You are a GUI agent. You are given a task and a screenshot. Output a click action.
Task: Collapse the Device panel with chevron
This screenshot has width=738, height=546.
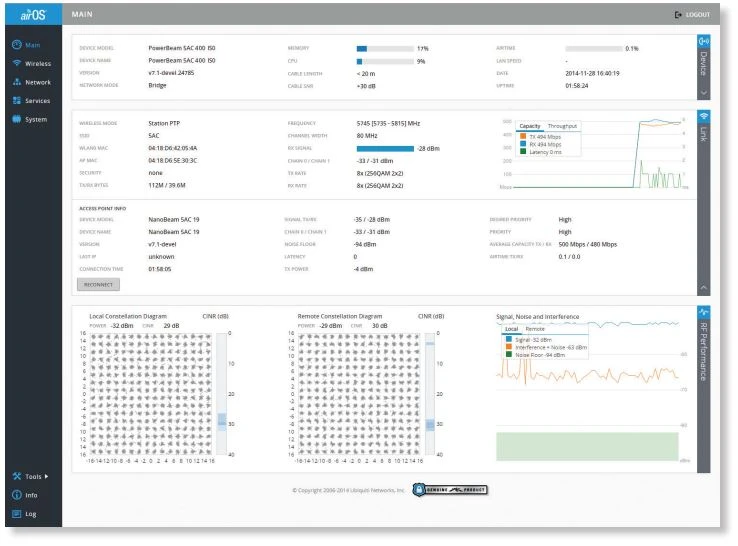[x=703, y=92]
